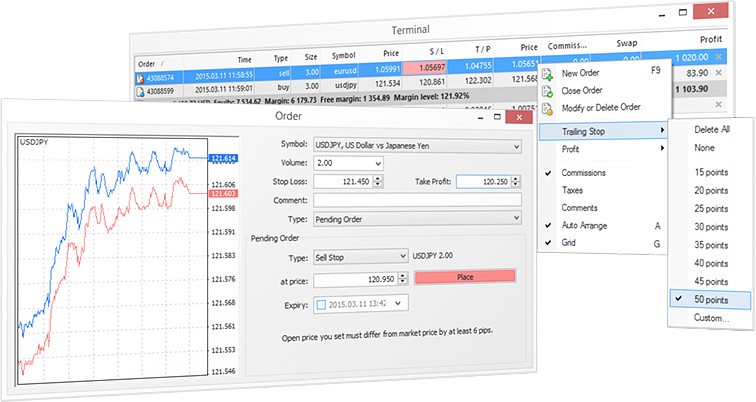The height and width of the screenshot is (402, 756).
Task: Open the Sell Stop type dropdown
Action: tap(360, 256)
